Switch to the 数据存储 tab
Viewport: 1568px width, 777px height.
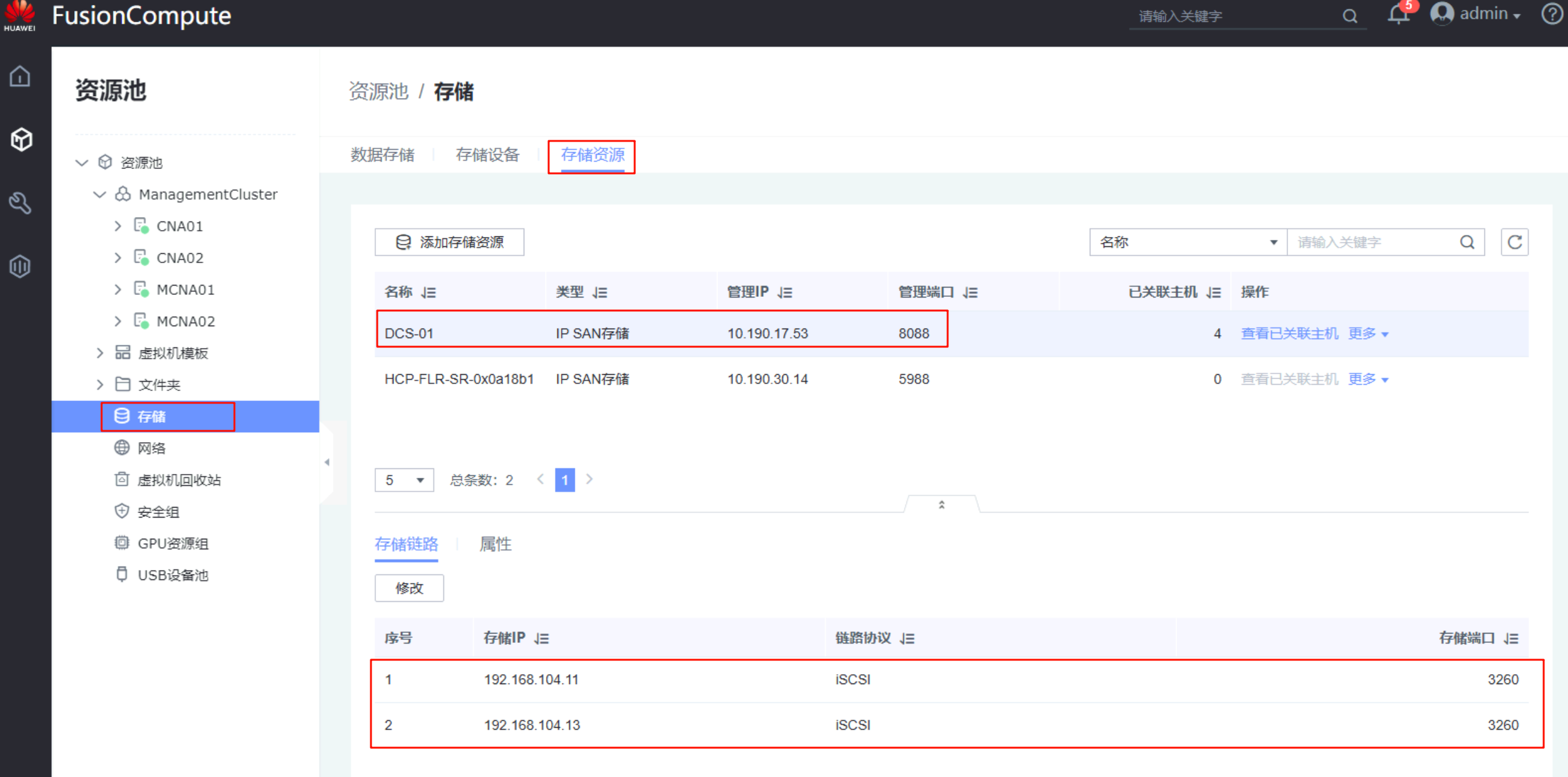382,155
